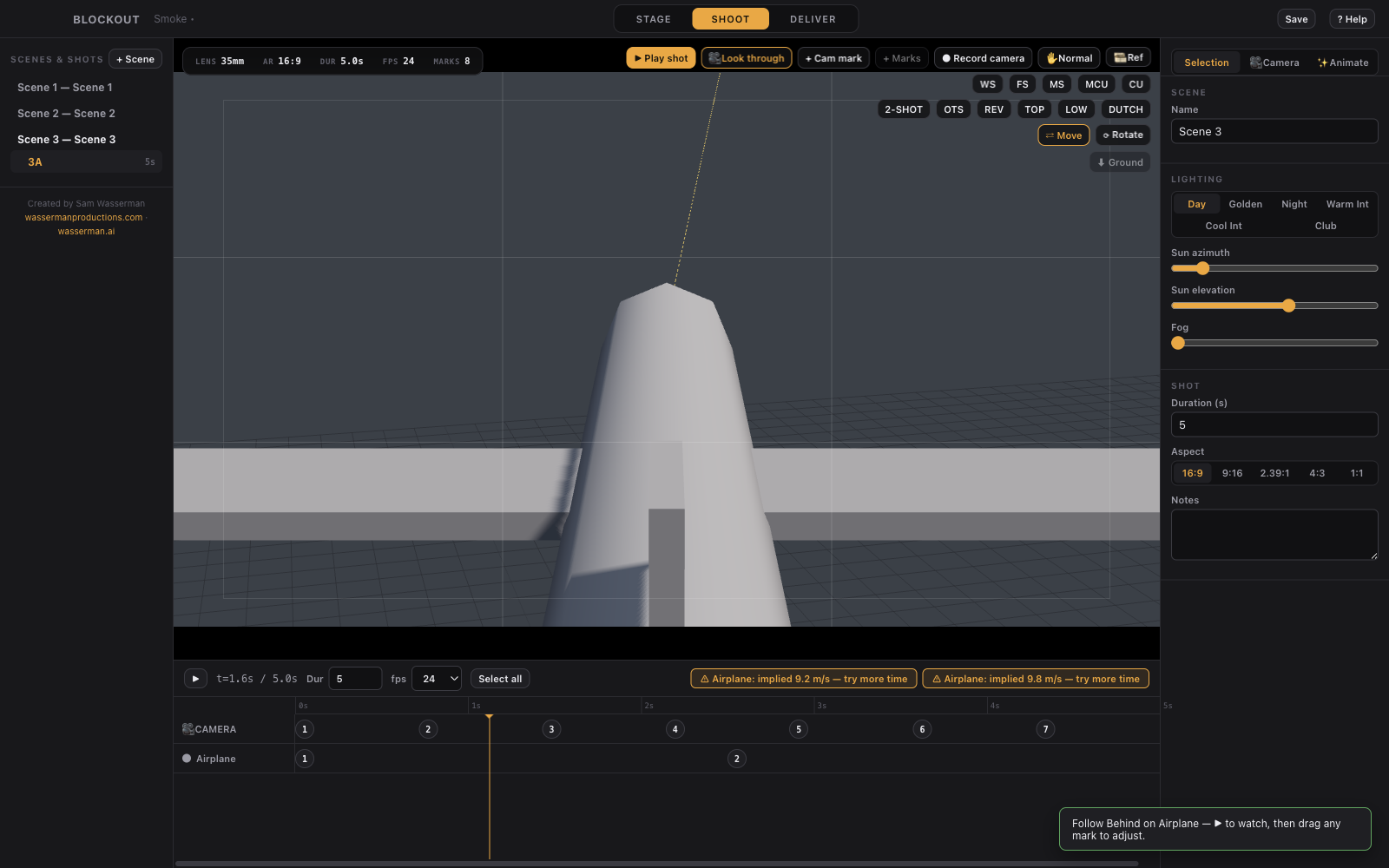Screen dimensions: 1389x868
Task: Go to DELIVER tab
Action: (x=813, y=19)
